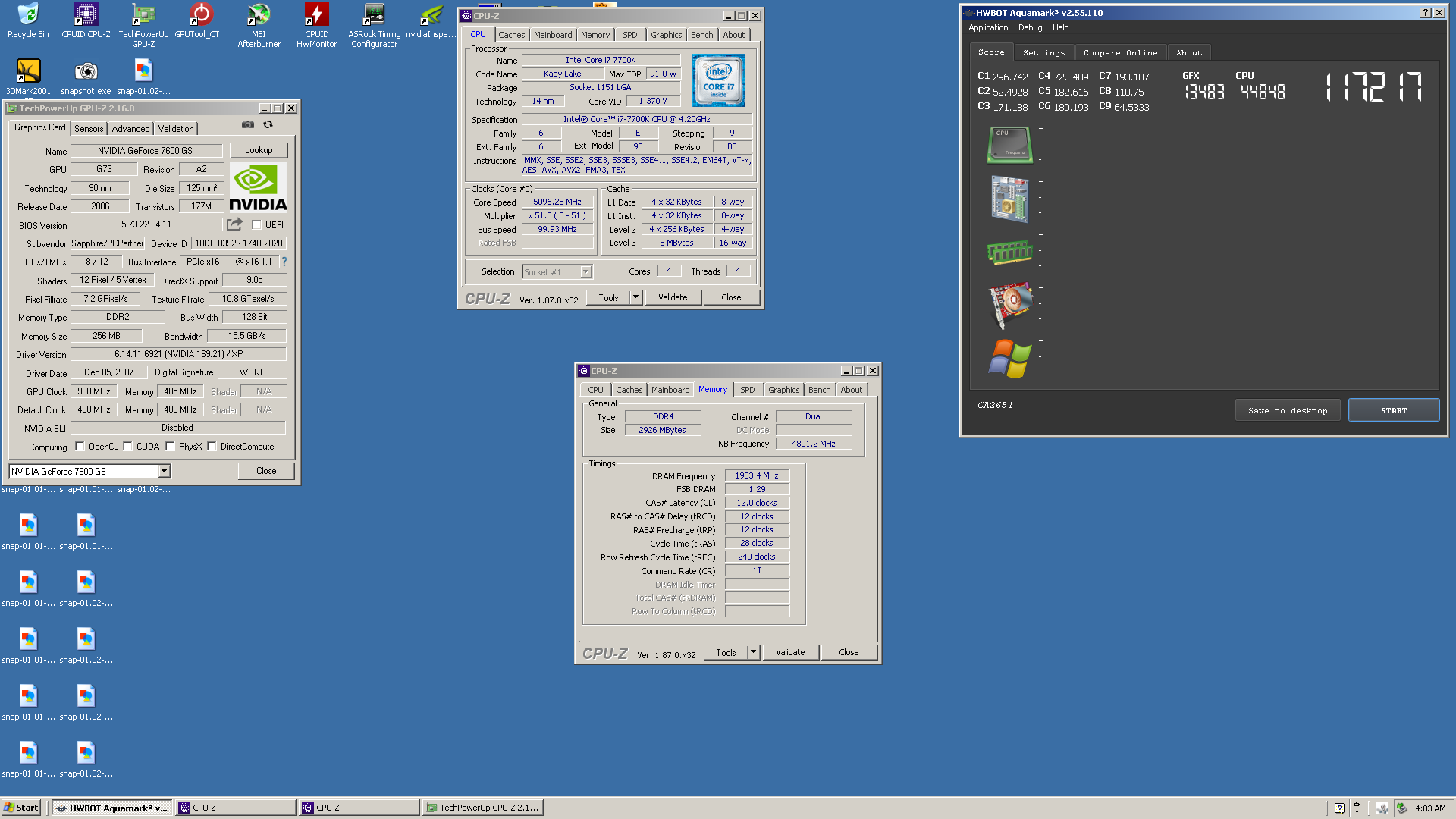Click Save to desktop in Aquamark

[x=1288, y=410]
